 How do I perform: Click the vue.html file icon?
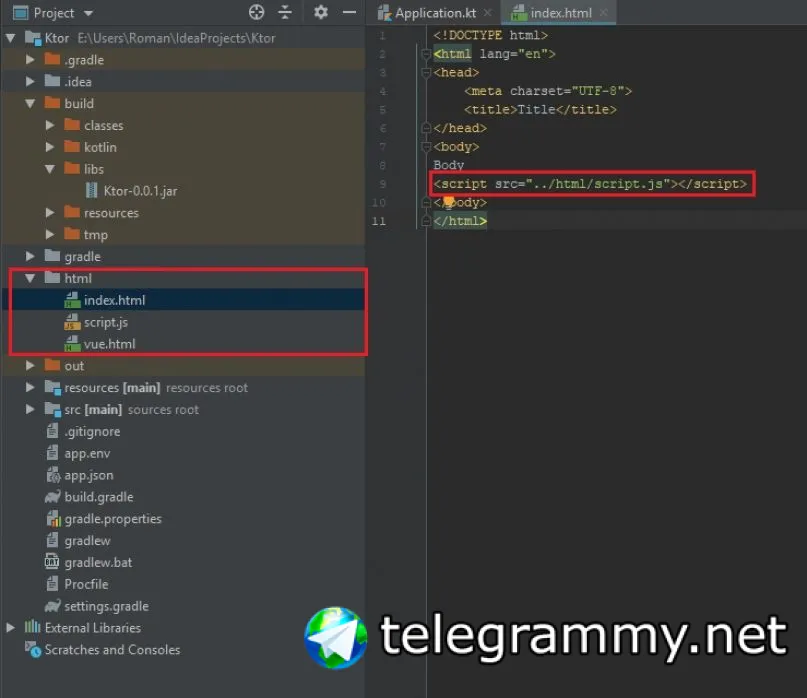click(x=72, y=344)
